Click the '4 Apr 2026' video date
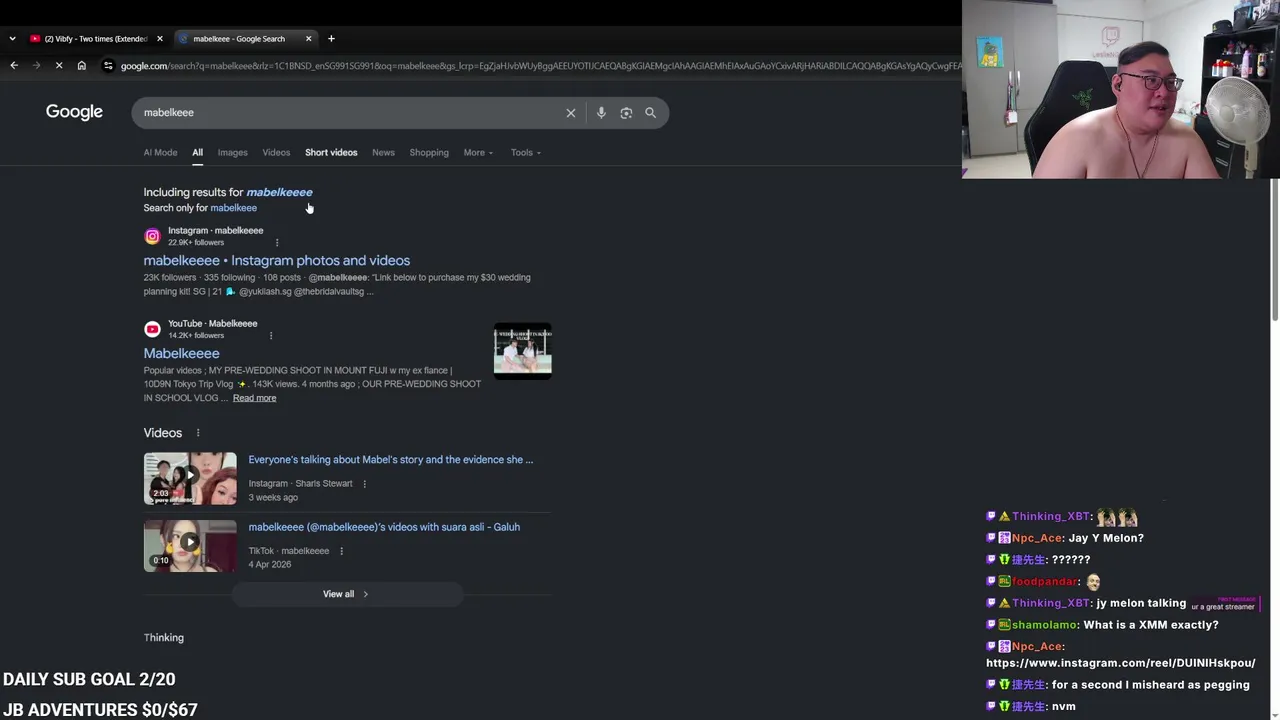The width and height of the screenshot is (1280, 720). 270,565
